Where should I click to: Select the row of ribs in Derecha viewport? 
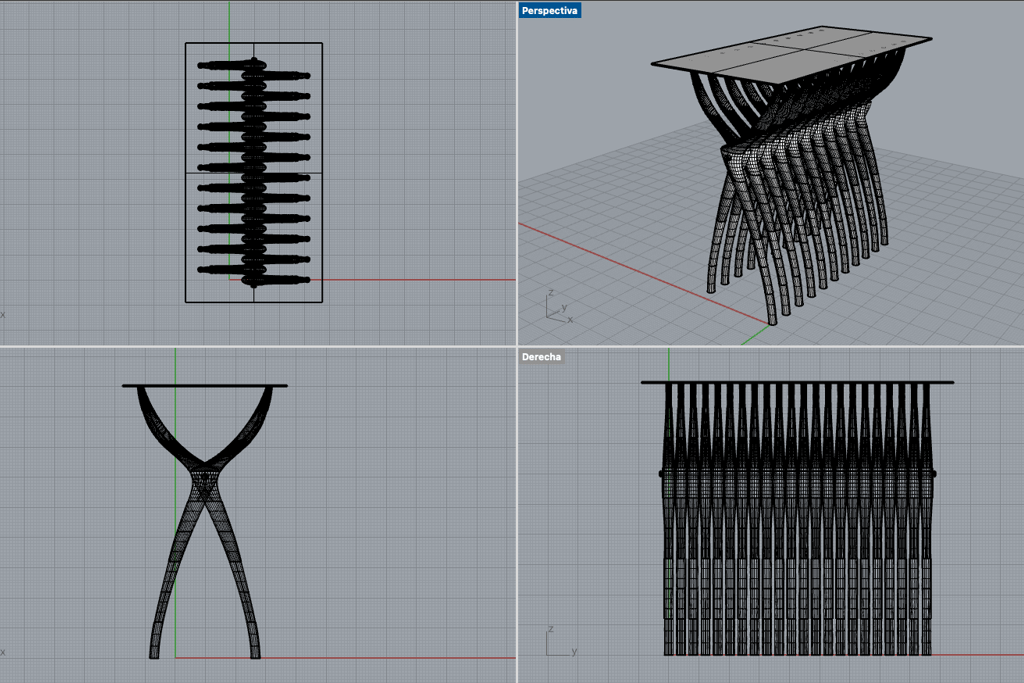(x=798, y=519)
